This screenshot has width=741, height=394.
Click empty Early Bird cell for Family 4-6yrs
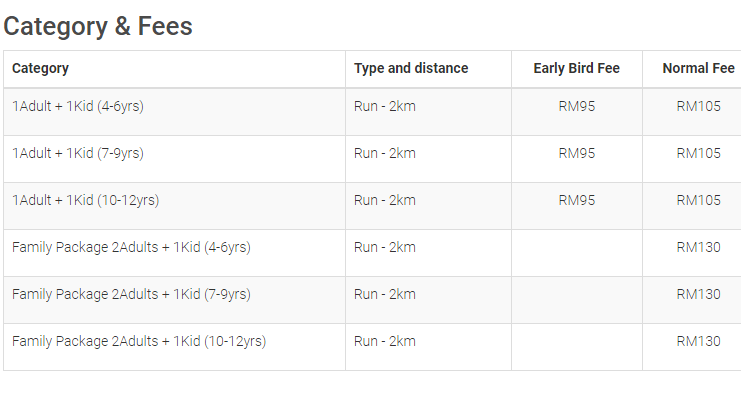click(x=577, y=253)
